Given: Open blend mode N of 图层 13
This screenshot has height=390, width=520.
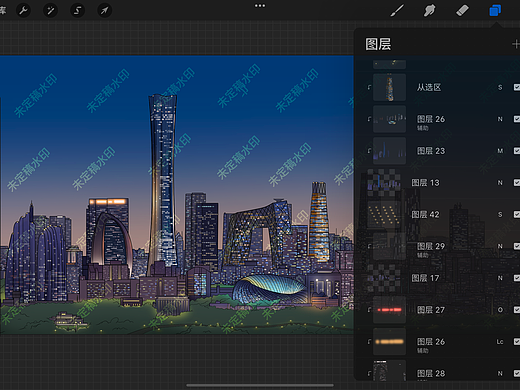Looking at the screenshot, I should 500,183.
